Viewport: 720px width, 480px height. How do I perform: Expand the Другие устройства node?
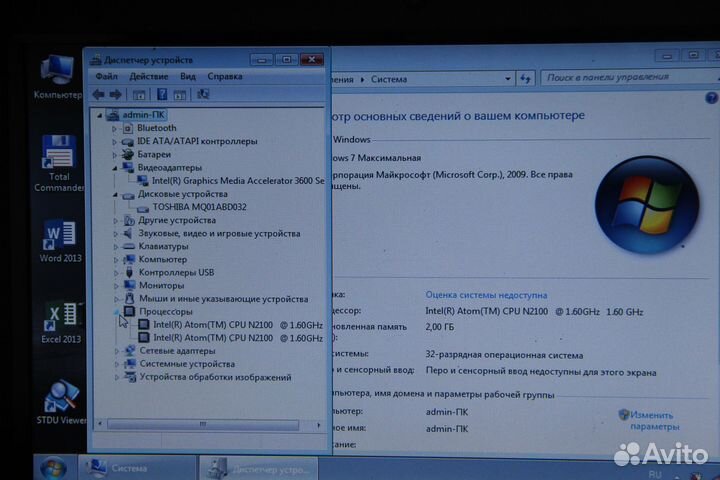[116, 220]
